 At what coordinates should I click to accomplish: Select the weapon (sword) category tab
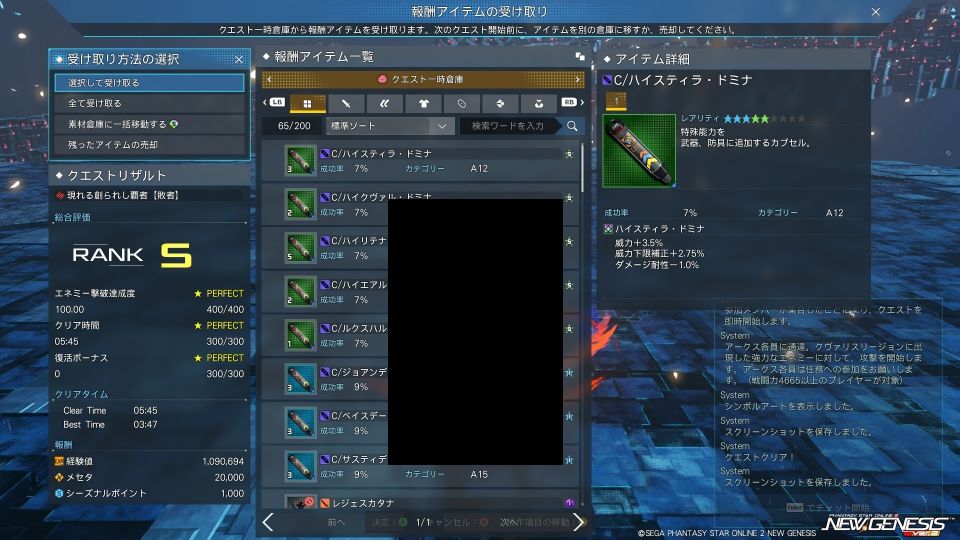pos(346,103)
